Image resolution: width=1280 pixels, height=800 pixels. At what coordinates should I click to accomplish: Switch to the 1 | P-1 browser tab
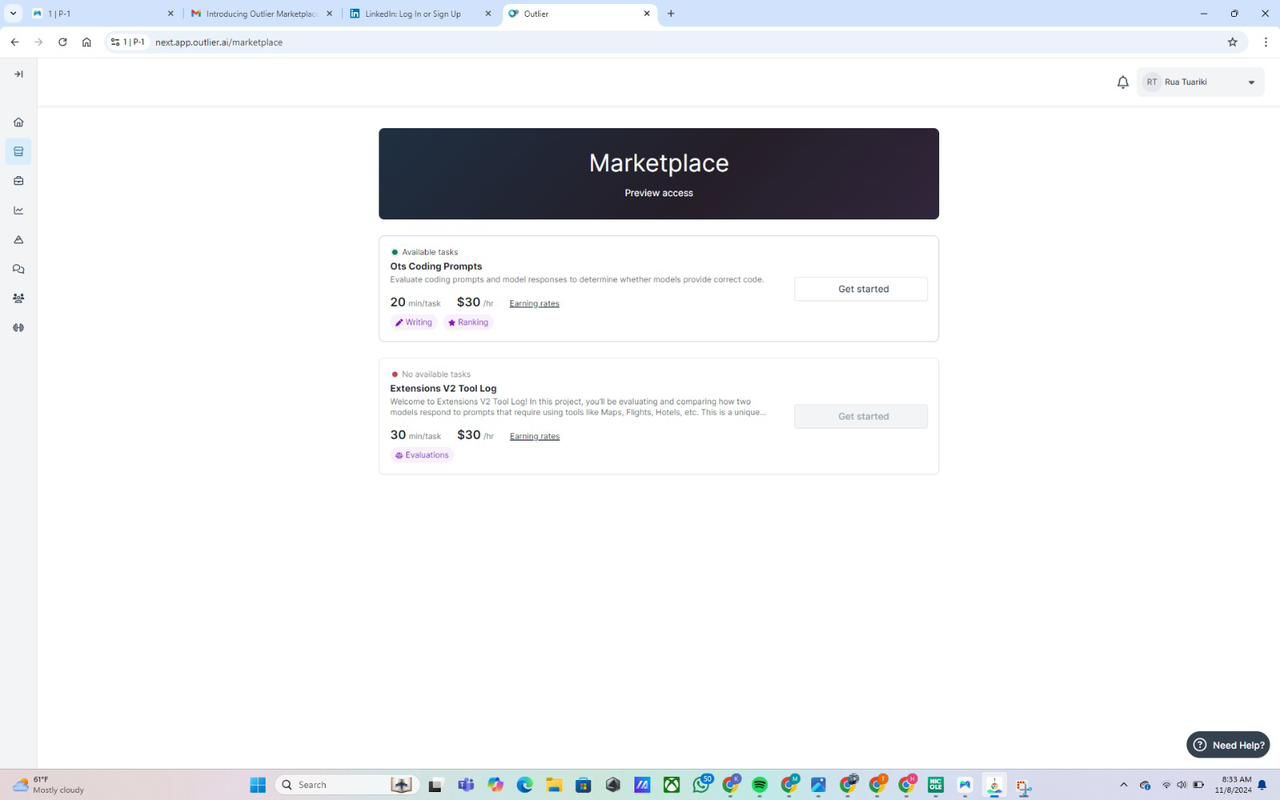(100, 14)
